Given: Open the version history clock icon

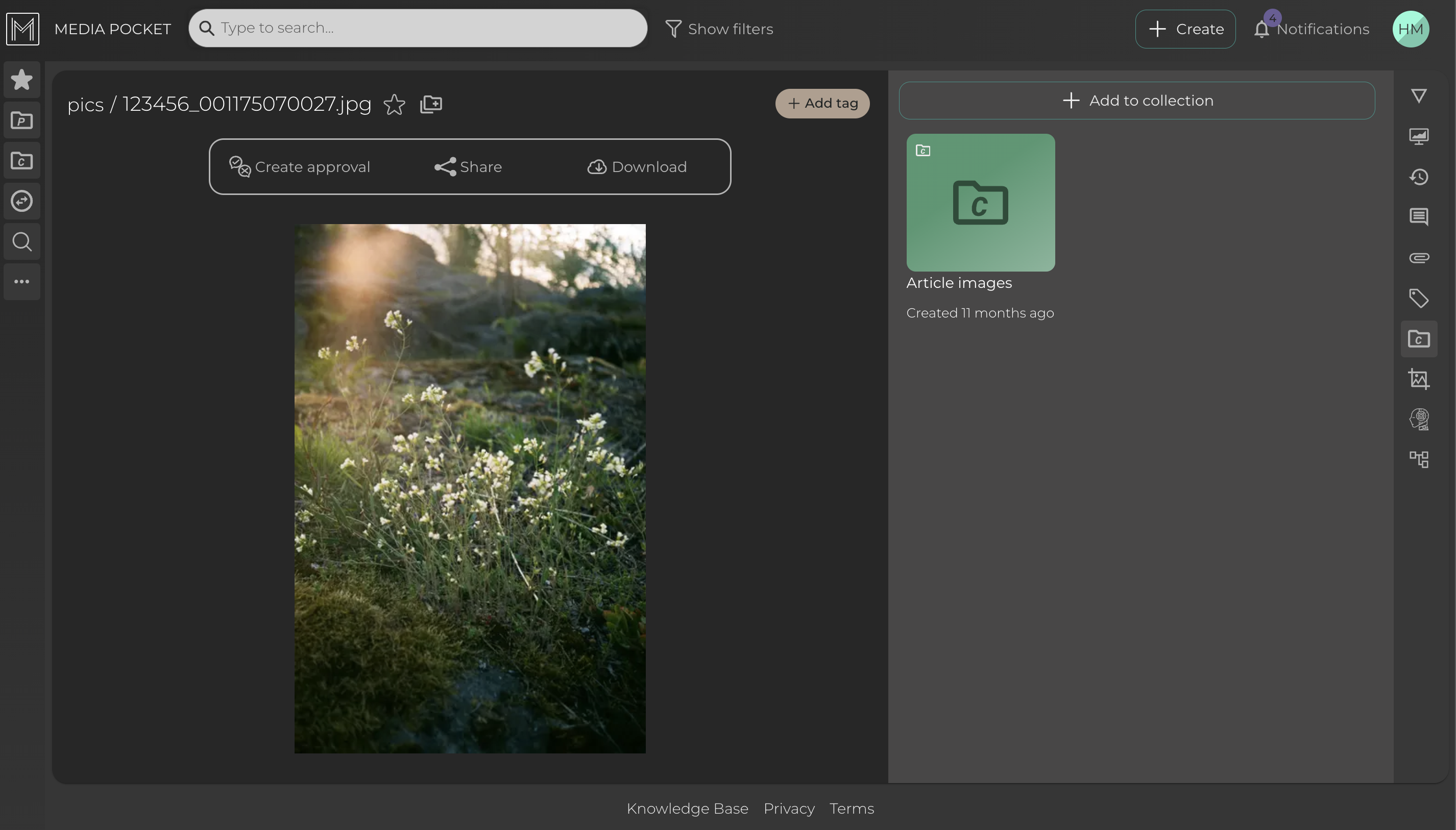Looking at the screenshot, I should [1418, 177].
